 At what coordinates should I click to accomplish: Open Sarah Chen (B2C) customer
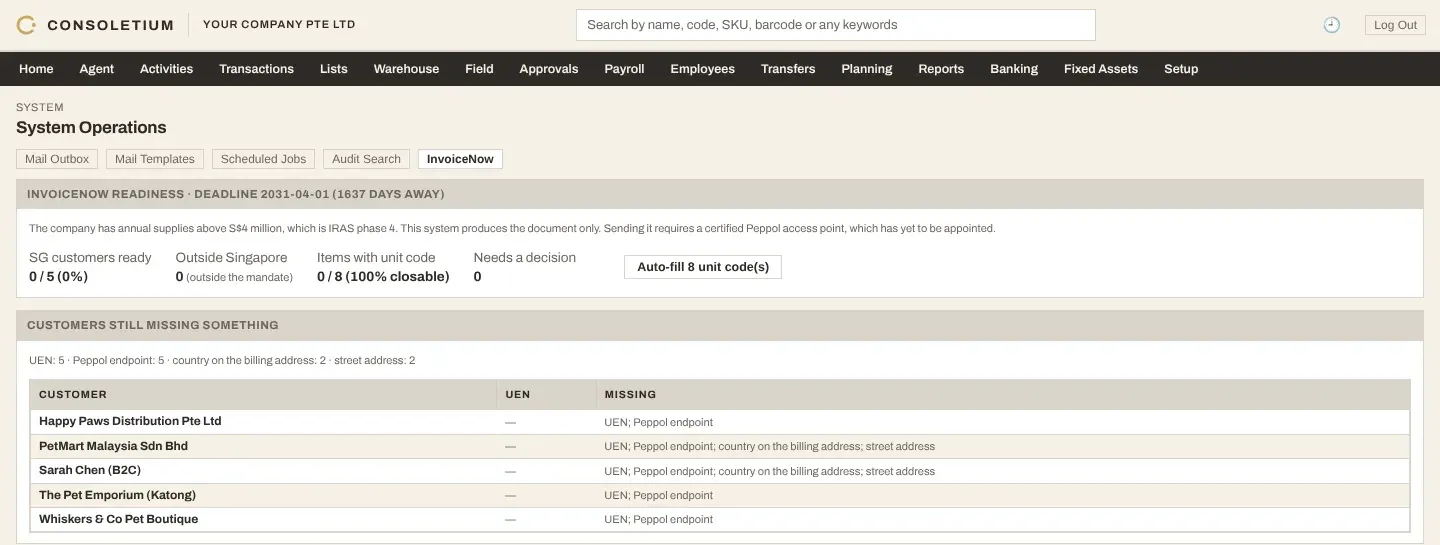(91, 470)
